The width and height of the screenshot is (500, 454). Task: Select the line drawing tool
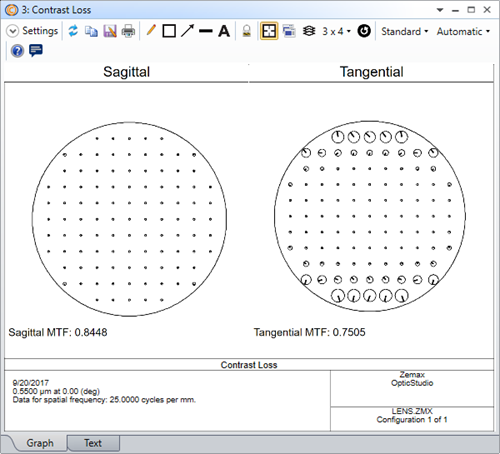(x=206, y=31)
